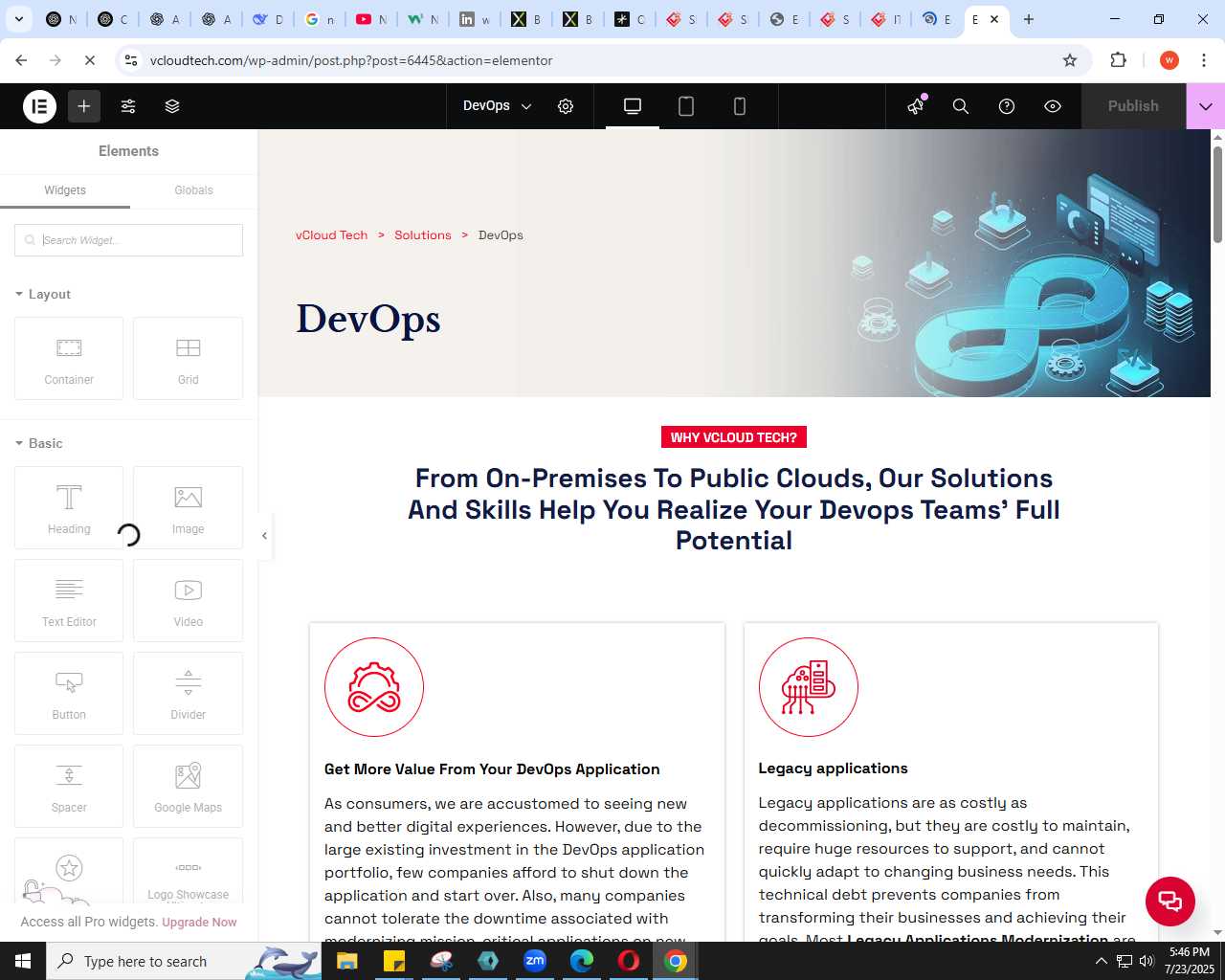This screenshot has width=1225, height=980.
Task: Select Get More Value From Your DevOps heading
Action: tap(492, 769)
